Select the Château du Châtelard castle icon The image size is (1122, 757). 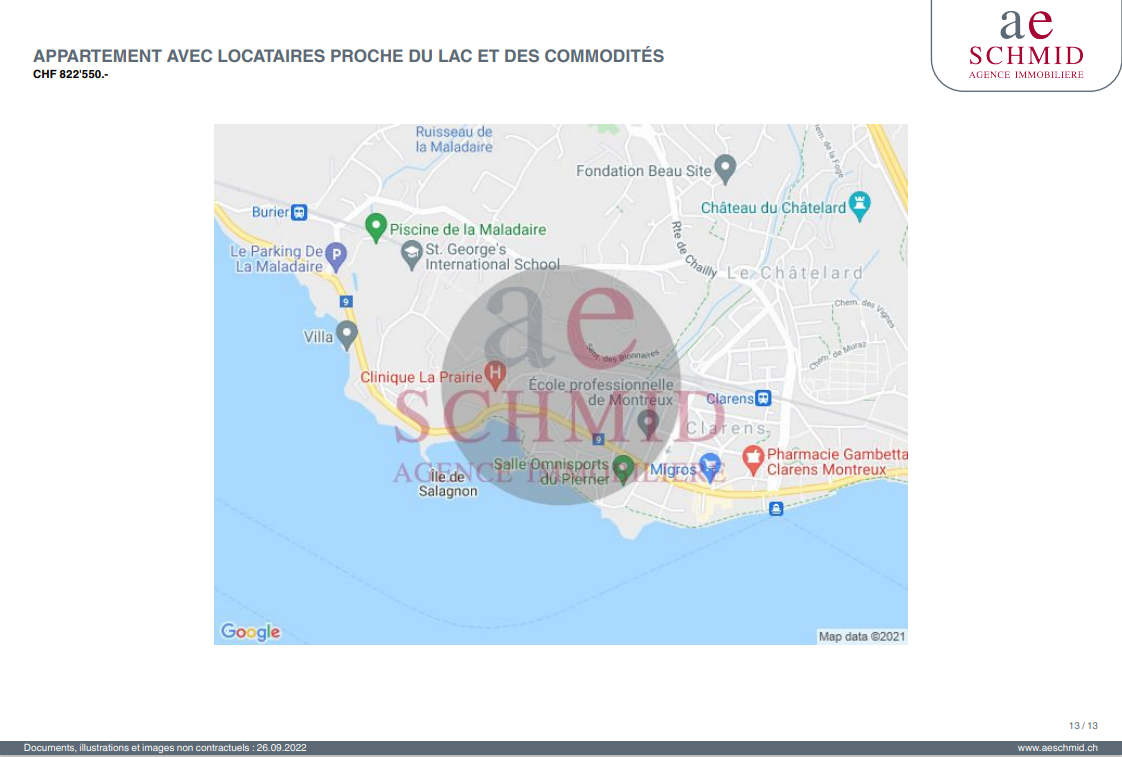click(x=860, y=206)
